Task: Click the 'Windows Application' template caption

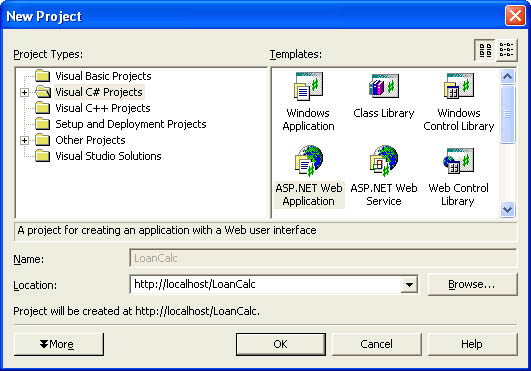Action: [308, 119]
